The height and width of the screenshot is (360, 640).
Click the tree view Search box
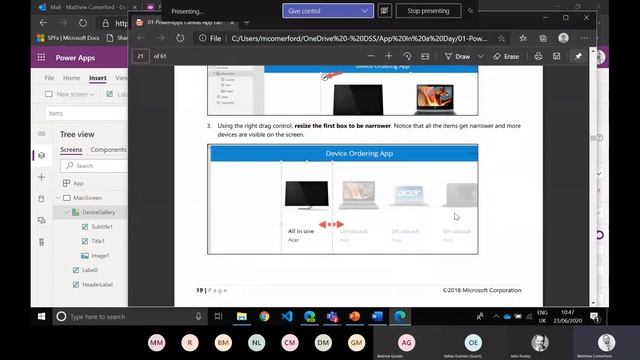[94, 166]
